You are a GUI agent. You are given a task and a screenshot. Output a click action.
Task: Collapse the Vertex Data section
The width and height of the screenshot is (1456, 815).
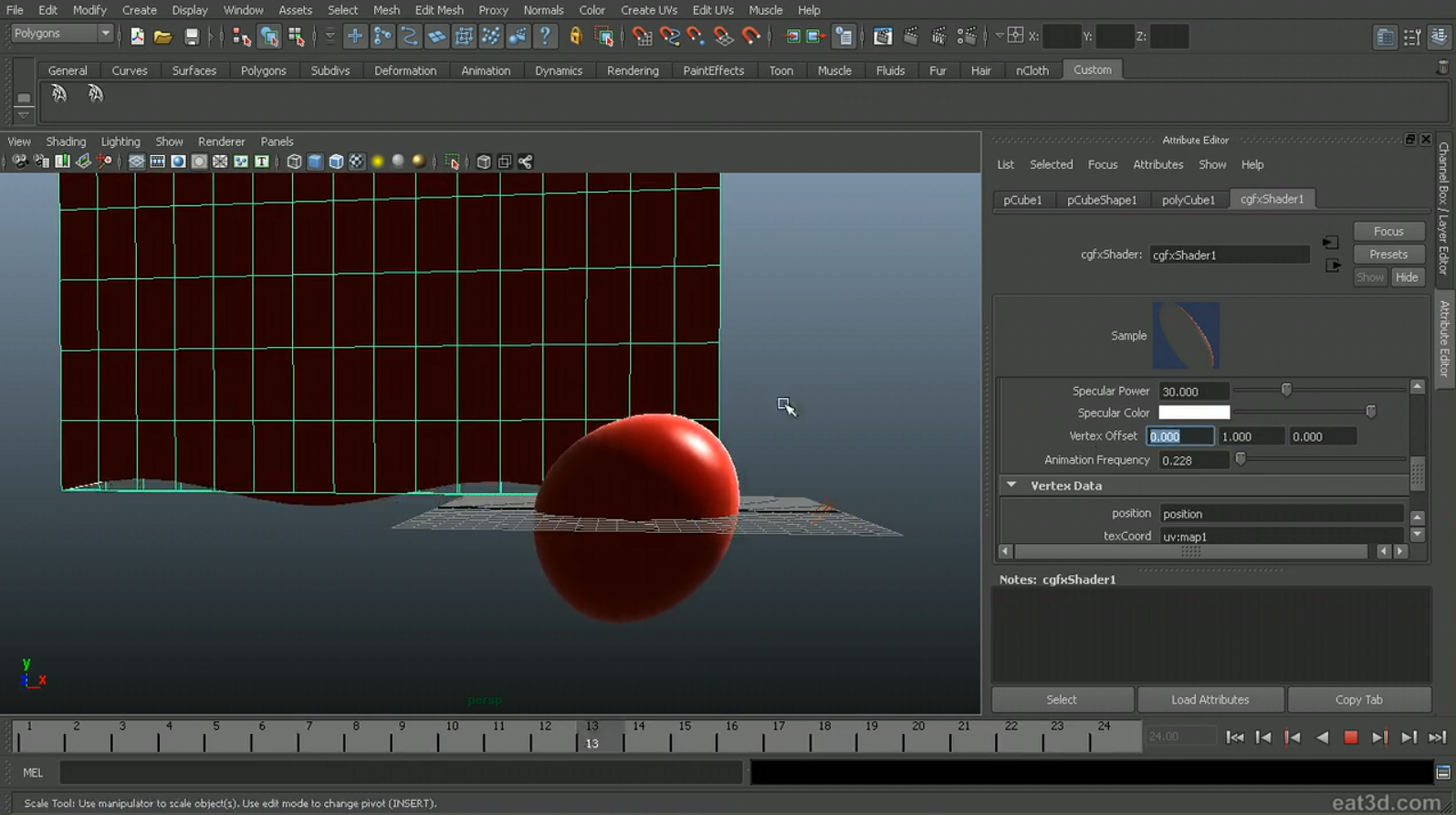tap(1011, 486)
